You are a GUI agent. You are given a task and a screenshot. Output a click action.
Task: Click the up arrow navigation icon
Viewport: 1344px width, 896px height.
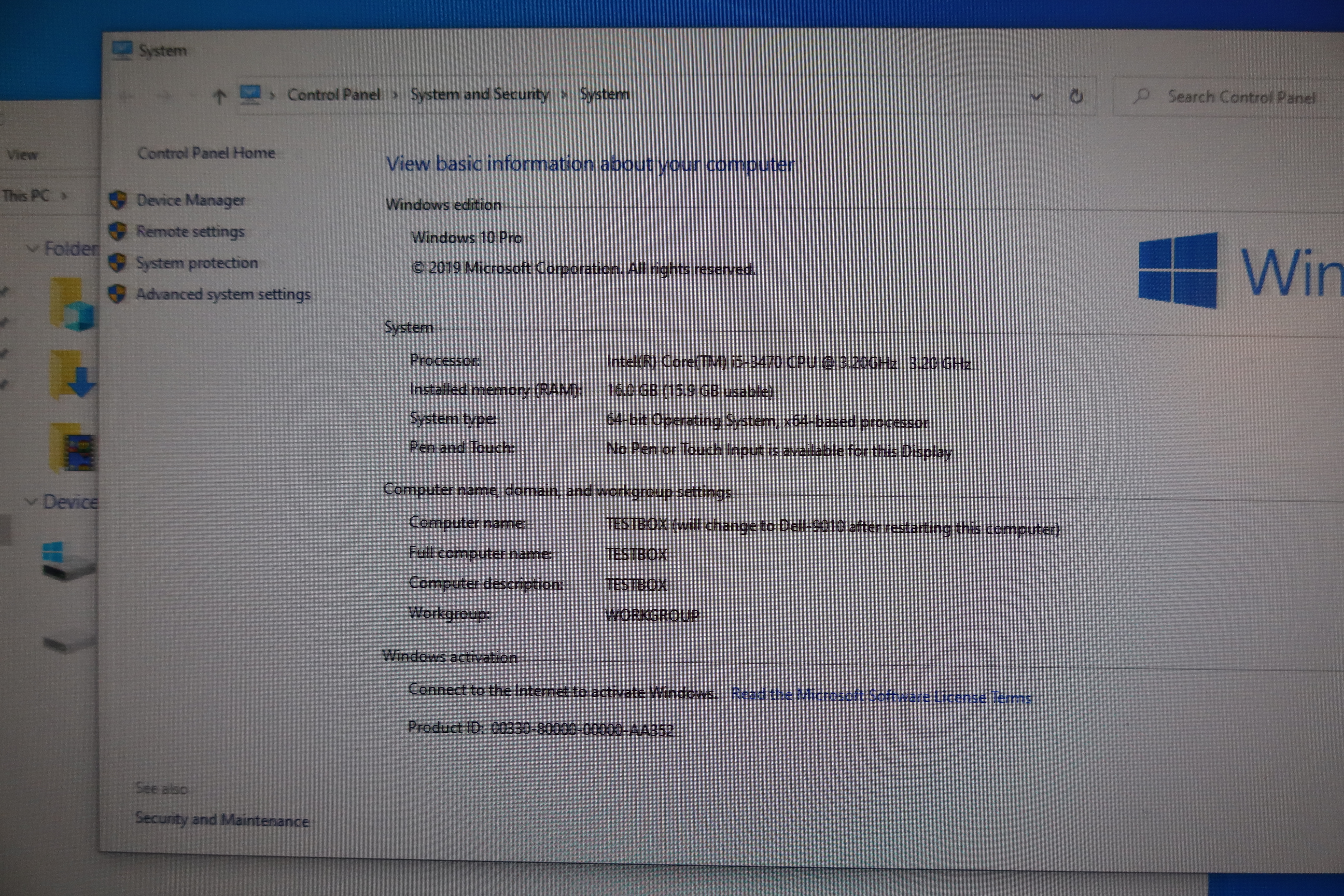[219, 96]
